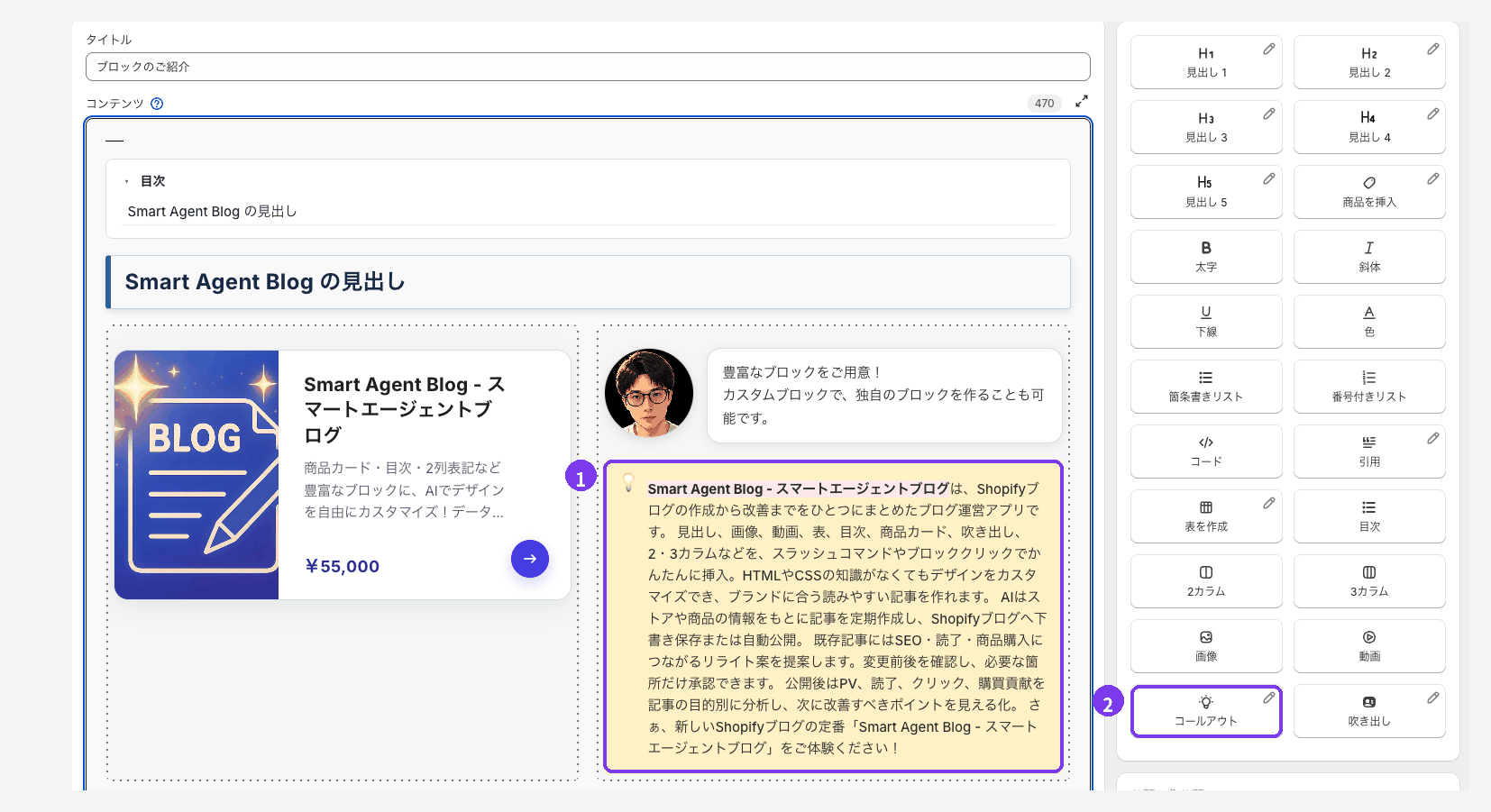Open the 色 text color option
The width and height of the screenshot is (1491, 812).
tap(1369, 322)
